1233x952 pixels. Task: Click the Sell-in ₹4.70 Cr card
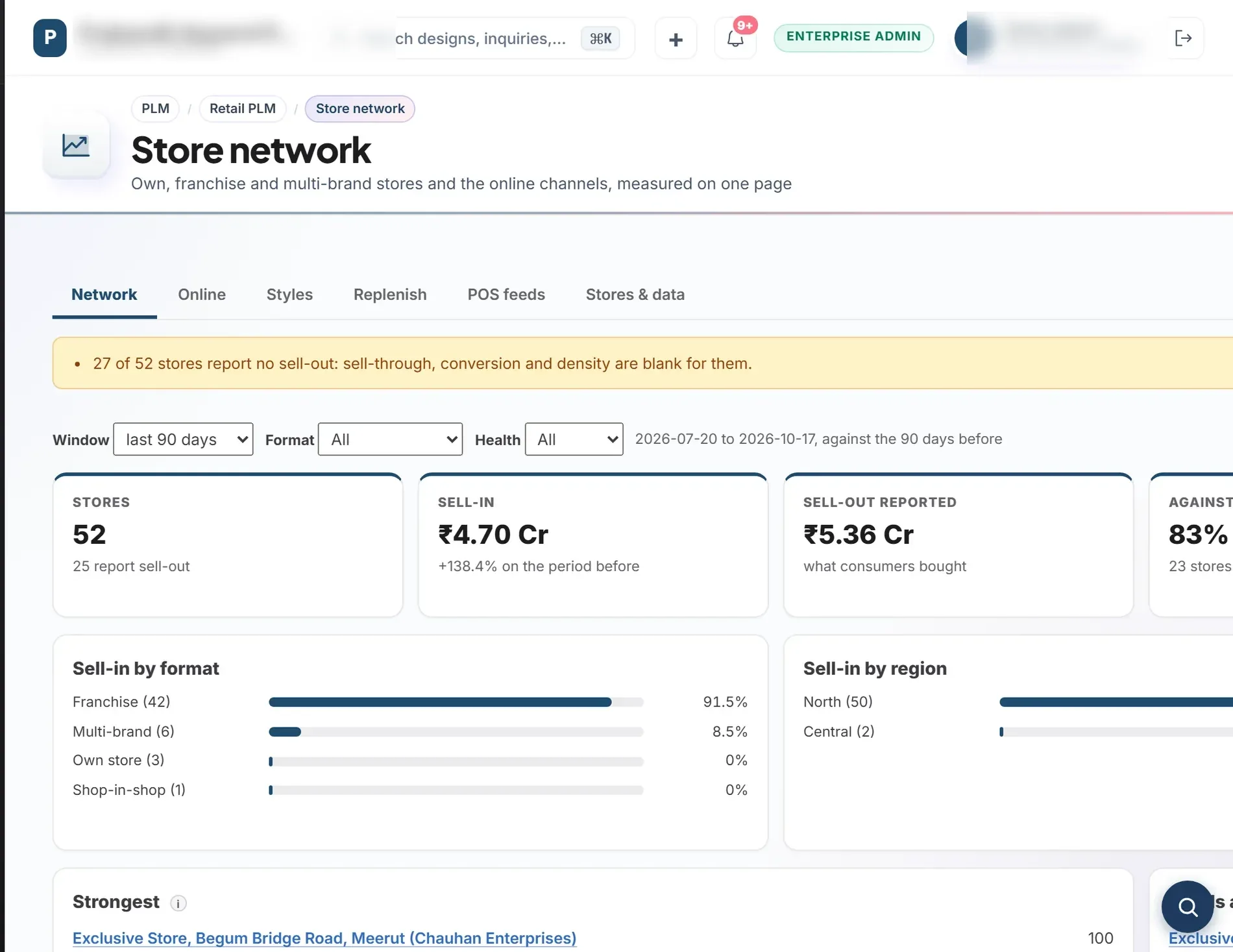[593, 545]
